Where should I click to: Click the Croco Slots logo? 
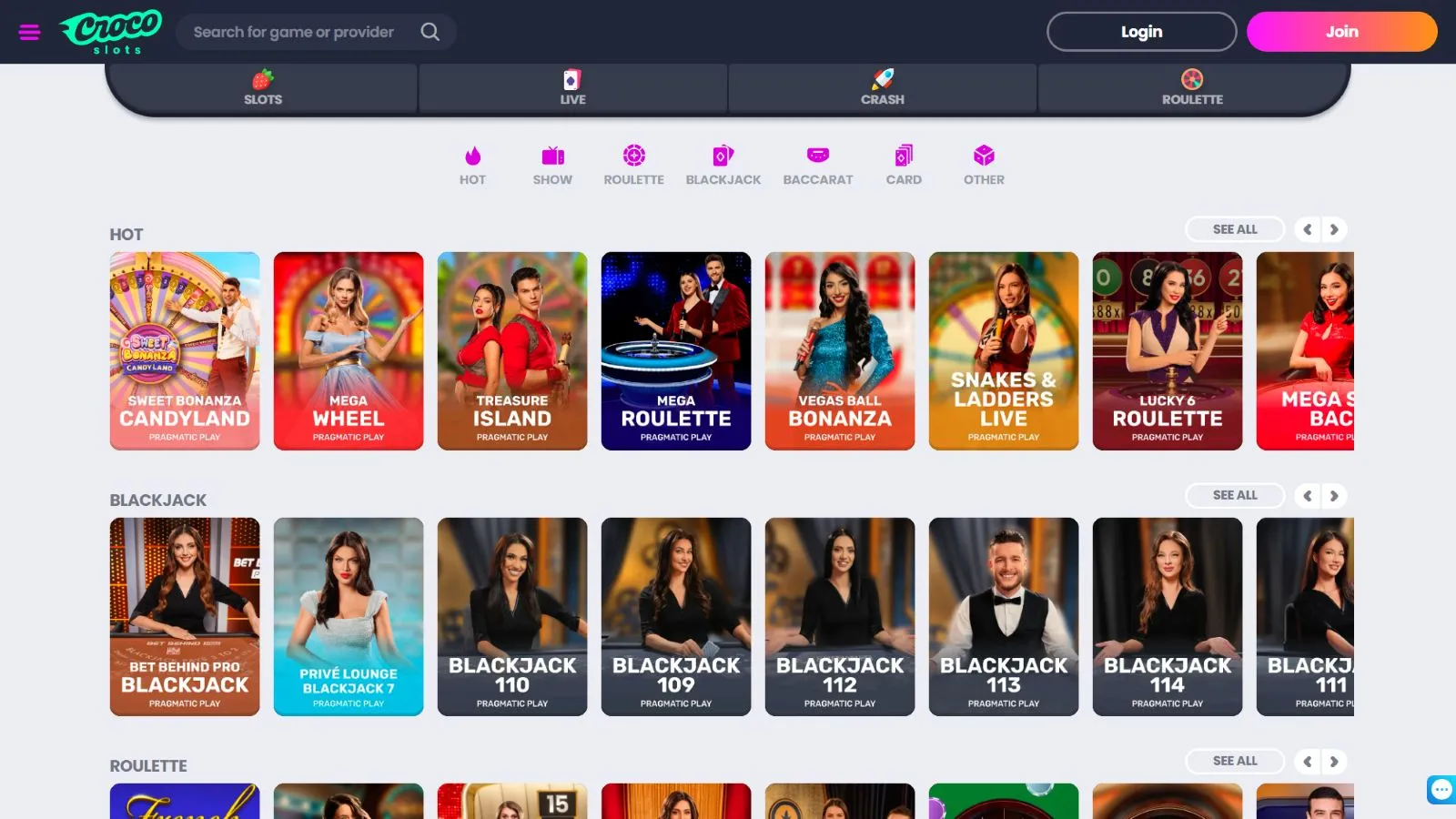(110, 31)
